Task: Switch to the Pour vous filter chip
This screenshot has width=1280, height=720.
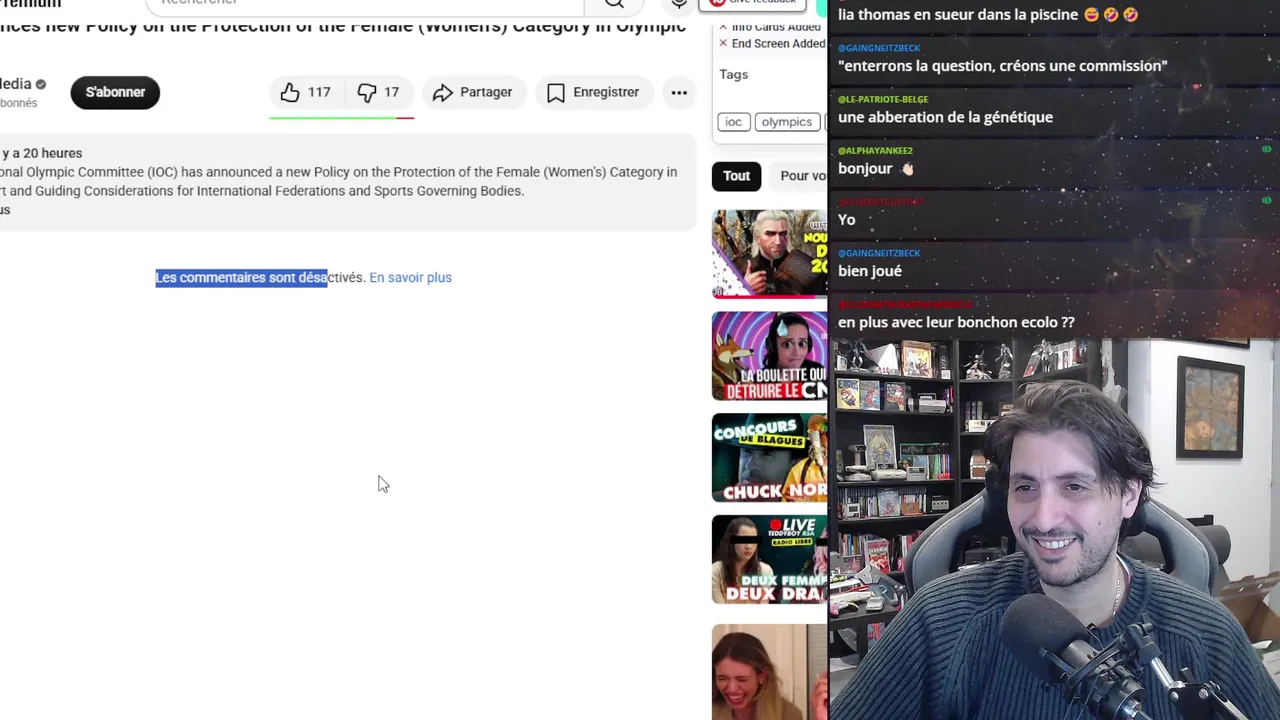Action: [x=800, y=176]
